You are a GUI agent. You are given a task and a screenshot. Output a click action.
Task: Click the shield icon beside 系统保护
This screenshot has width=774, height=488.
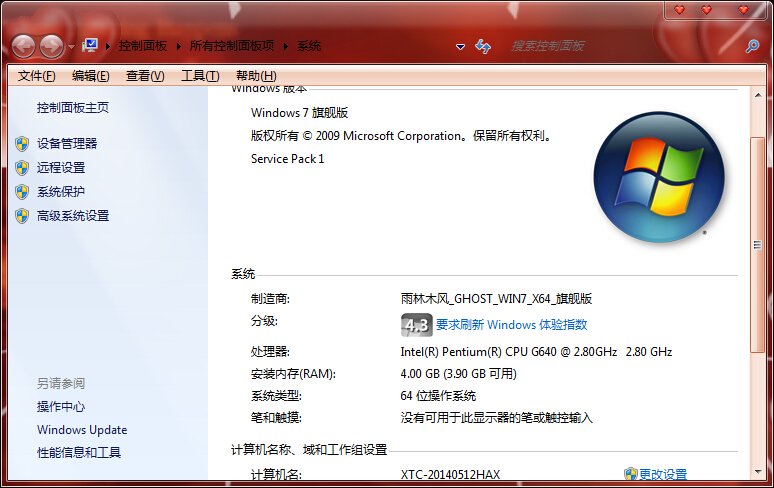click(22, 192)
